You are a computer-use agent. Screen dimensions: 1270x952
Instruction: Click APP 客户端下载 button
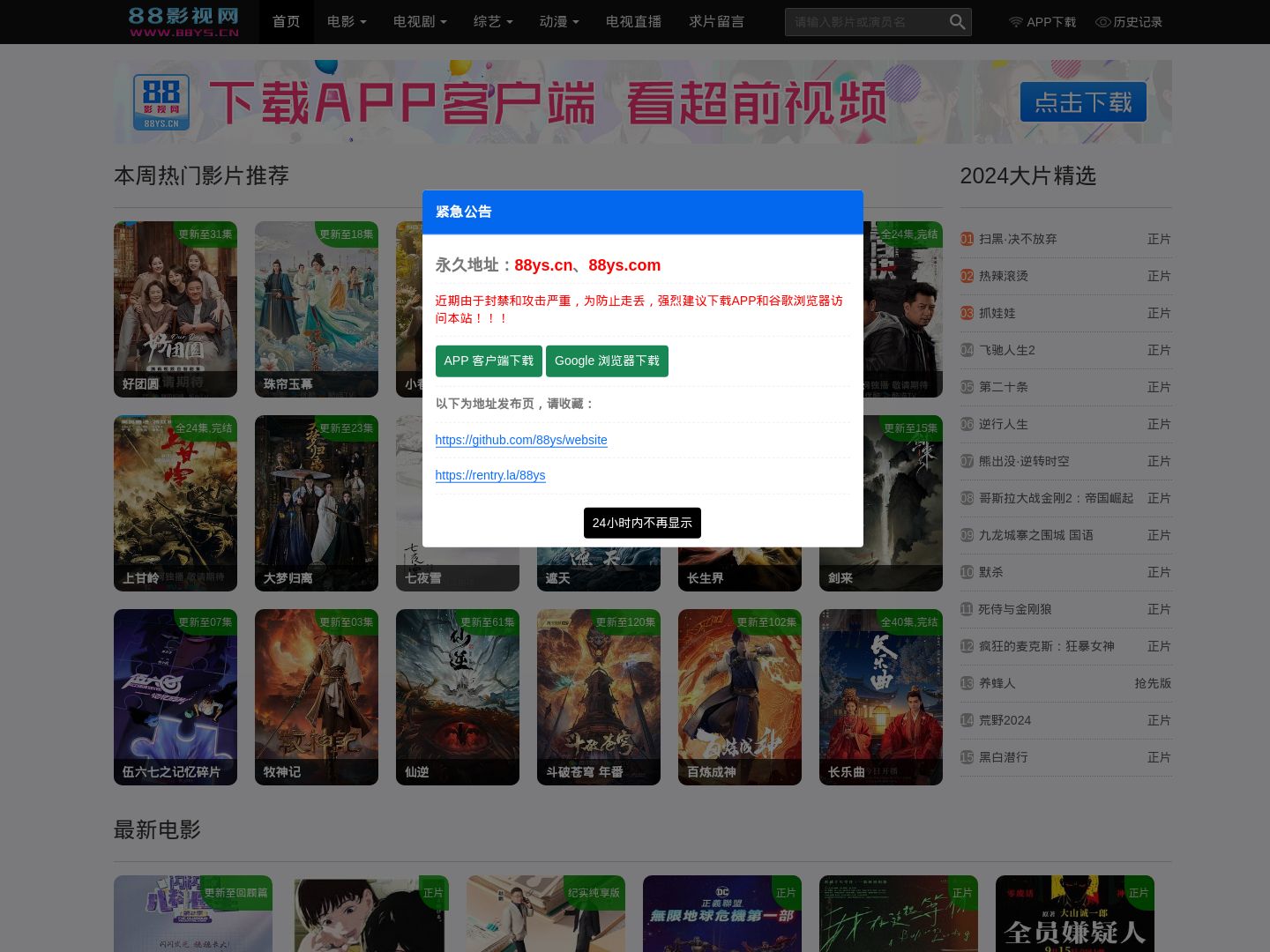pyautogui.click(x=489, y=361)
